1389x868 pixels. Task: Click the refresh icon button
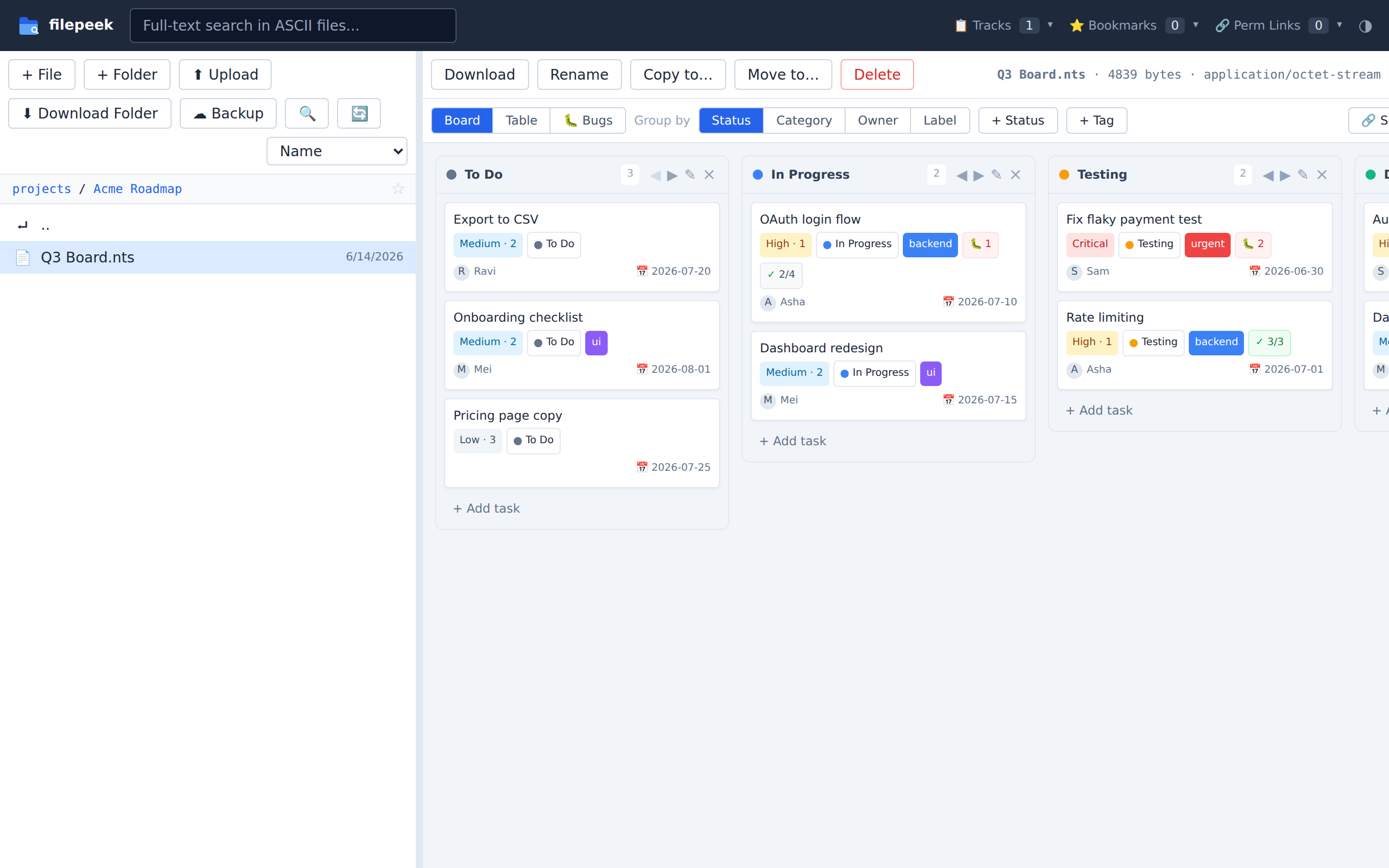coord(358,114)
